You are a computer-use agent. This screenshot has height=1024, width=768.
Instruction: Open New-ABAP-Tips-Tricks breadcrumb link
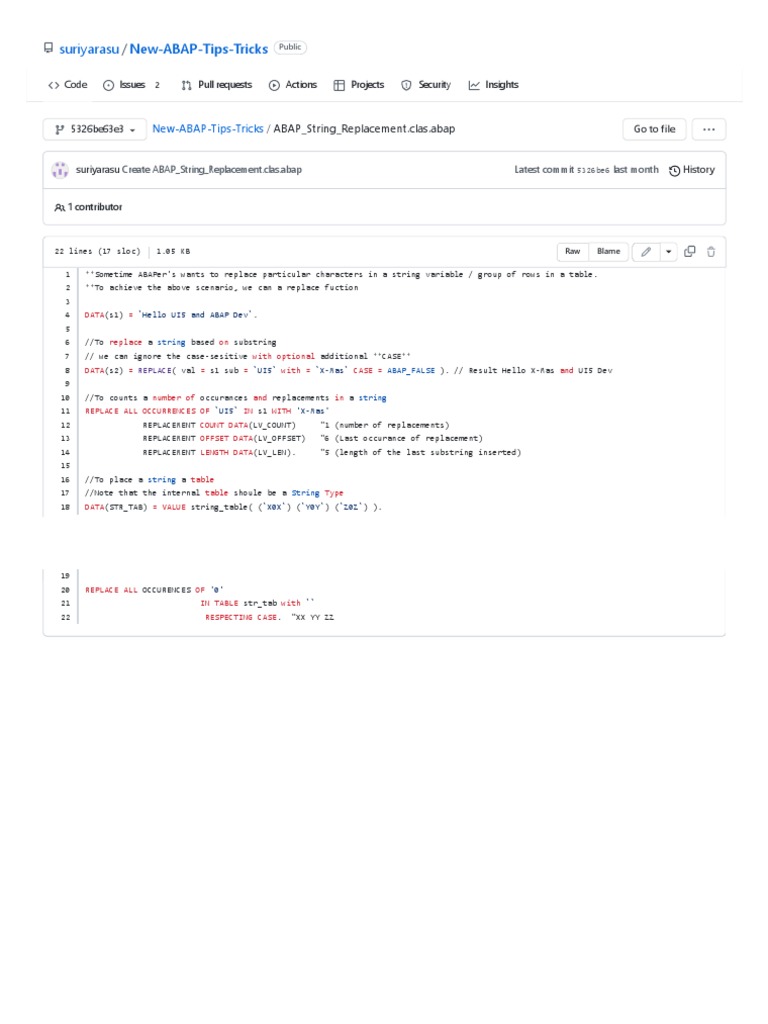click(x=208, y=129)
